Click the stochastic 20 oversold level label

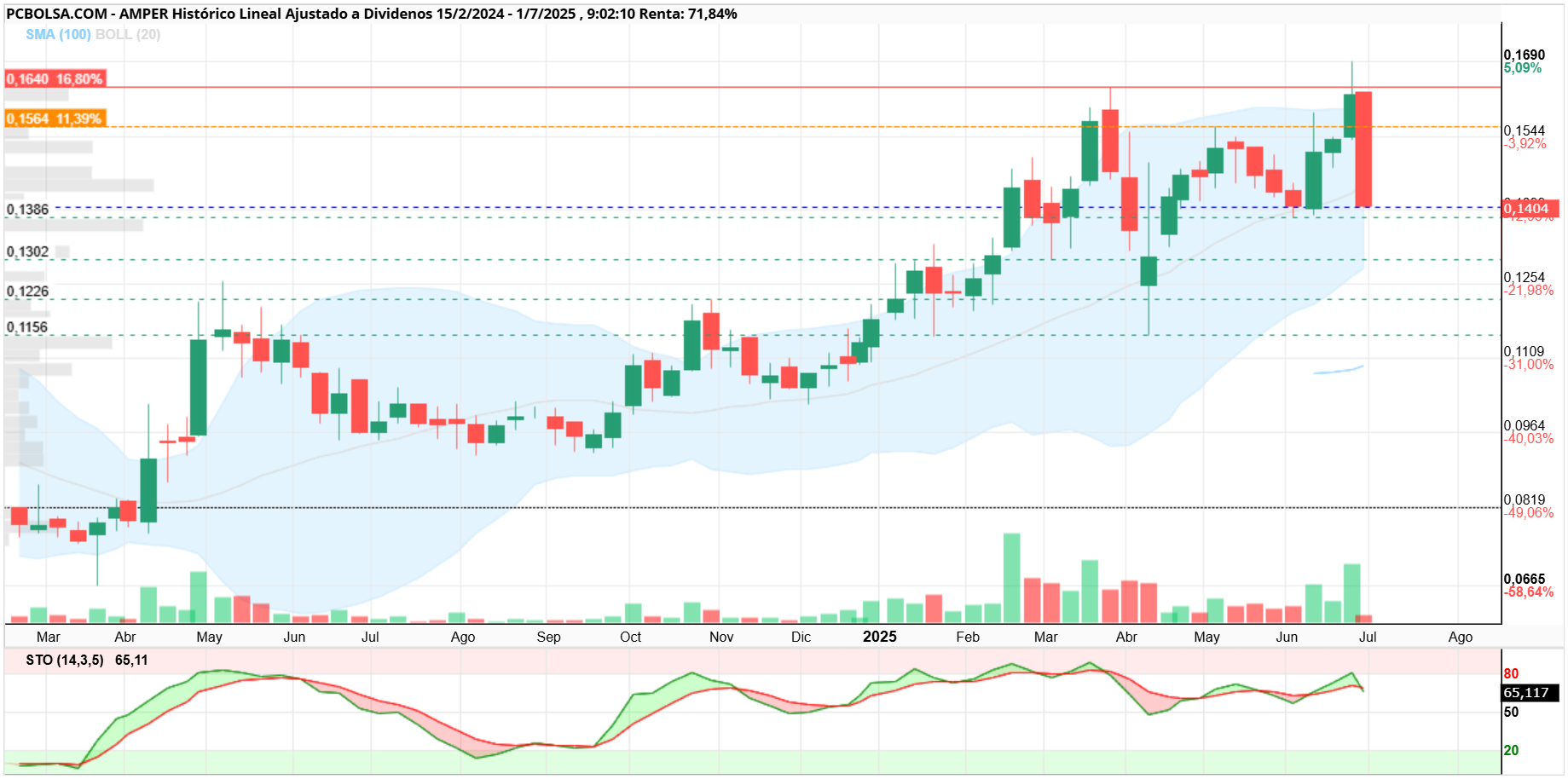pos(1511,750)
